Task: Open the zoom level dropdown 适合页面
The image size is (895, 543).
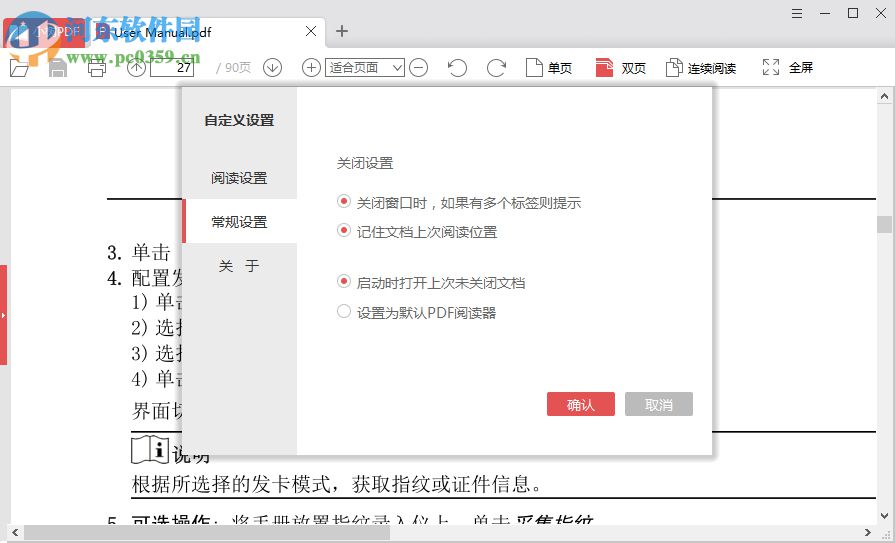Action: (x=365, y=67)
